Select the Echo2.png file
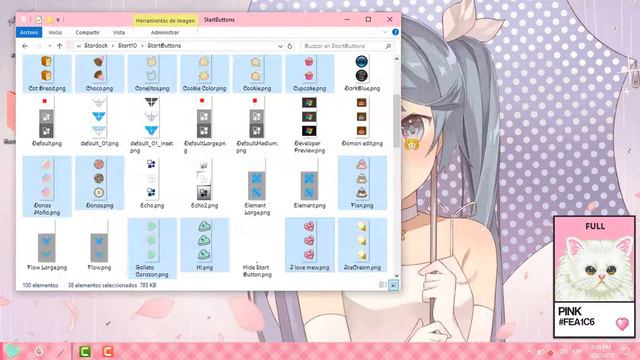The width and height of the screenshot is (640, 360). [204, 183]
